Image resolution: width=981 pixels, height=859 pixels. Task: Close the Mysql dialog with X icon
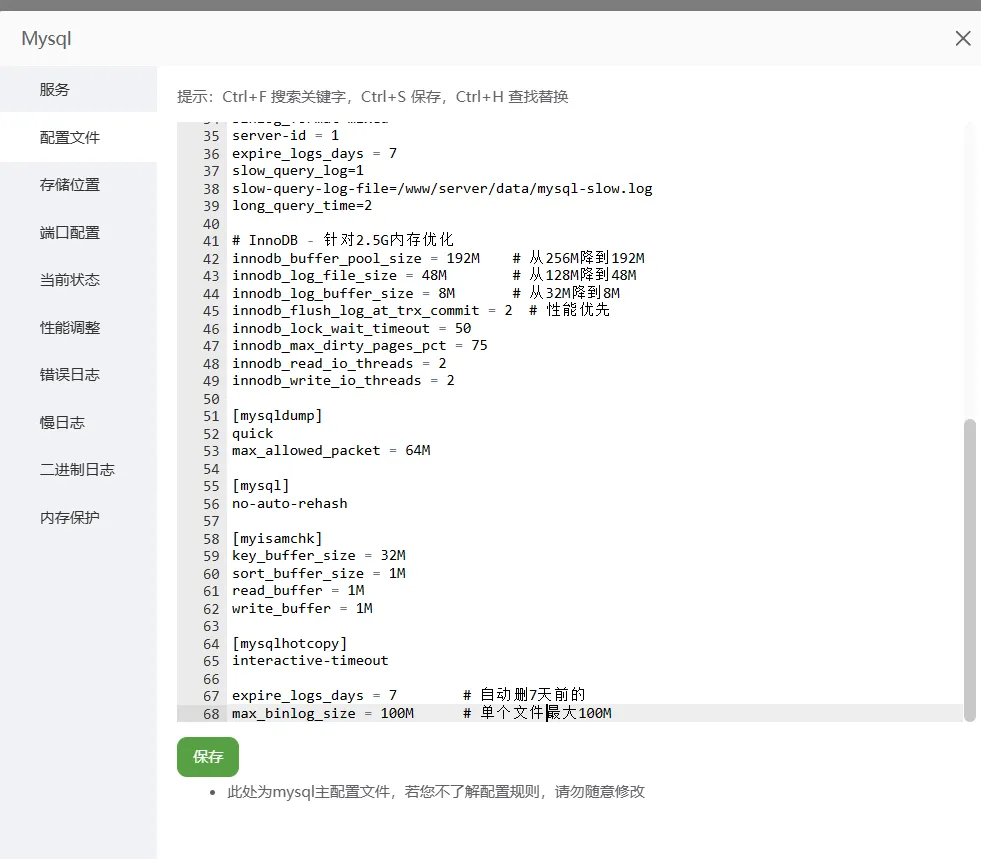pos(962,39)
